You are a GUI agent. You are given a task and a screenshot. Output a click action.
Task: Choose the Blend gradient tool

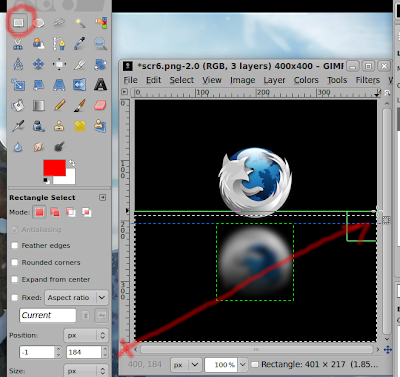[39, 106]
